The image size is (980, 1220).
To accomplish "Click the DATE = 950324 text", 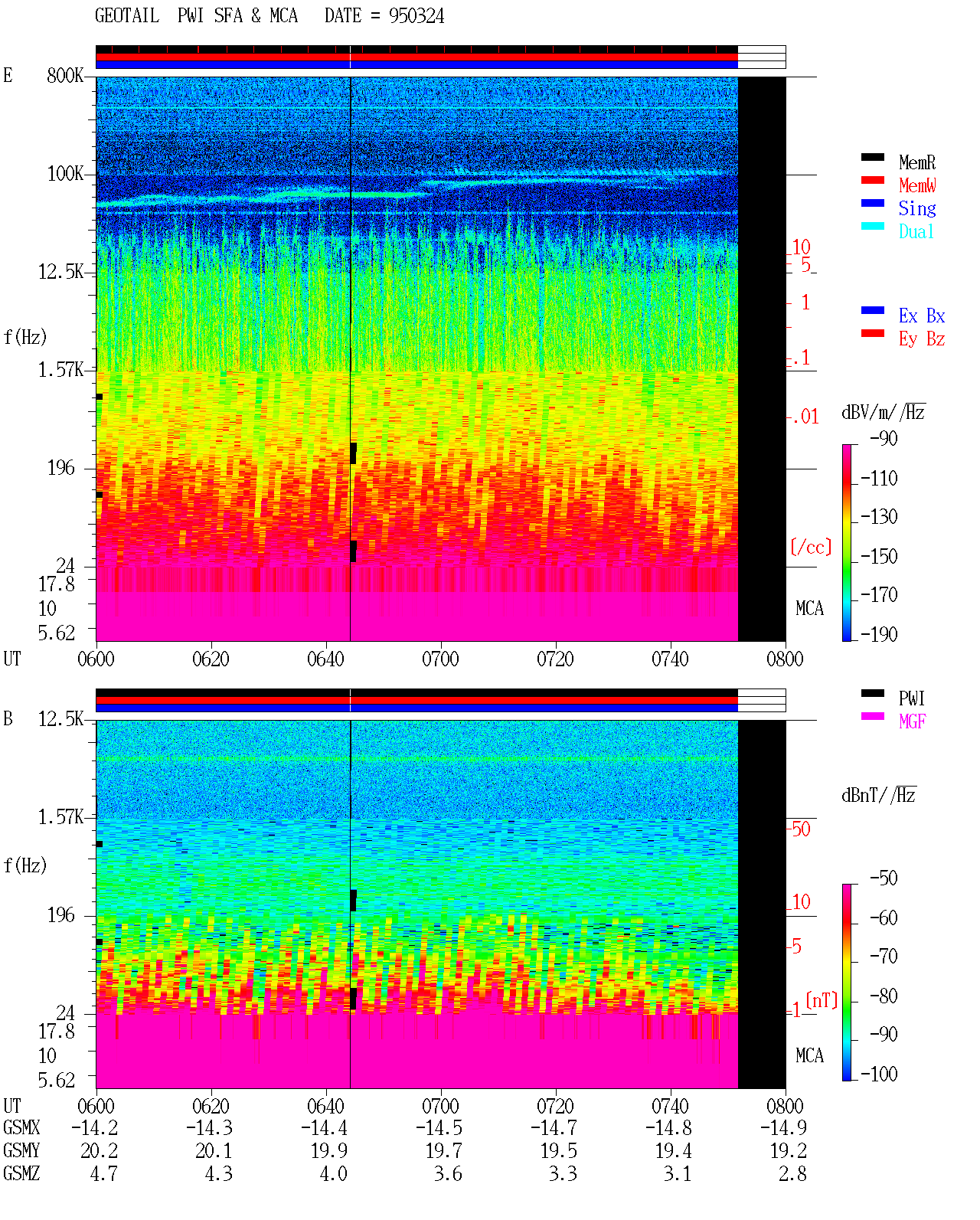I will (384, 16).
